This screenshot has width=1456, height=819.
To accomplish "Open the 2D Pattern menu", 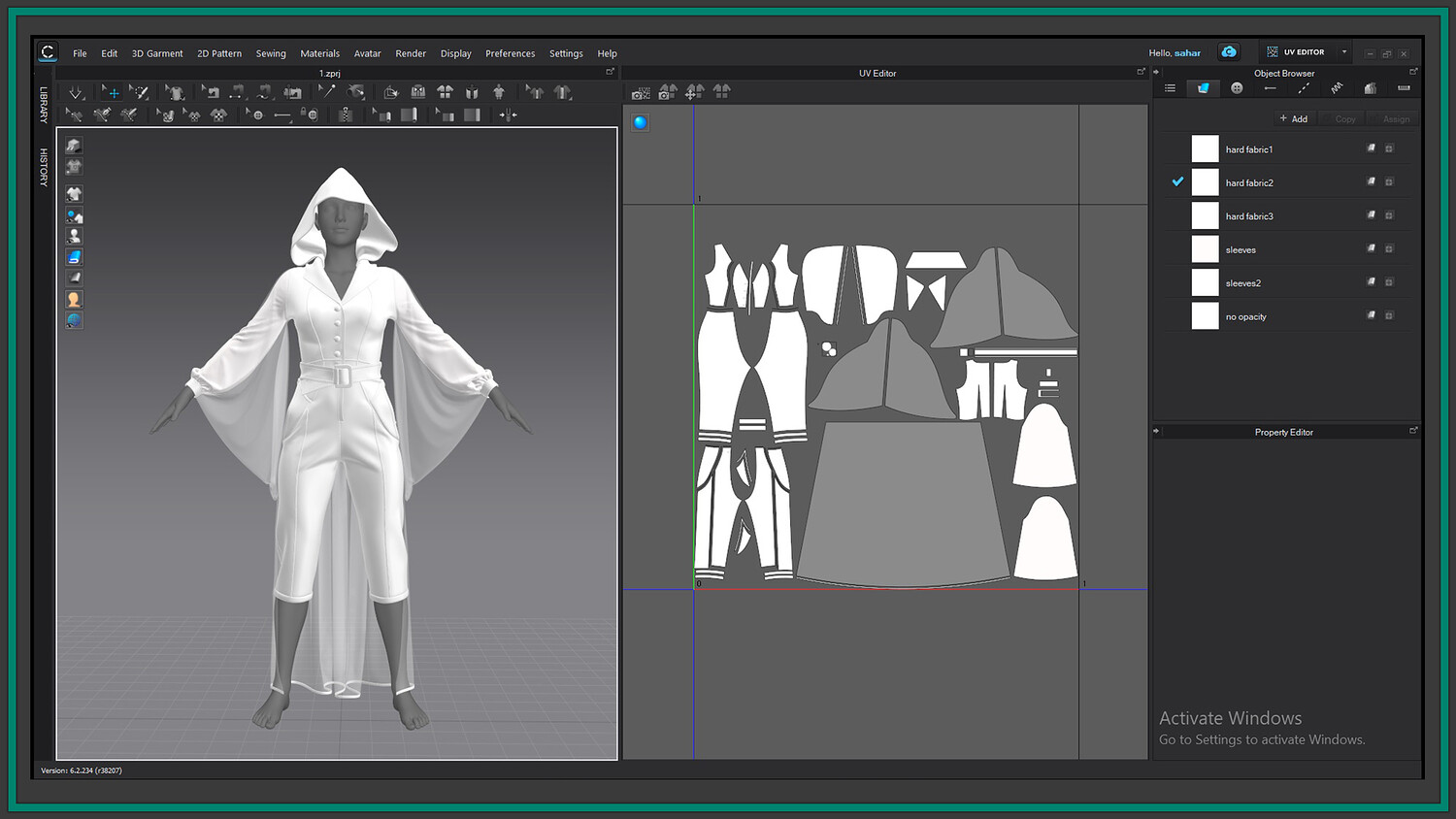I will click(219, 53).
